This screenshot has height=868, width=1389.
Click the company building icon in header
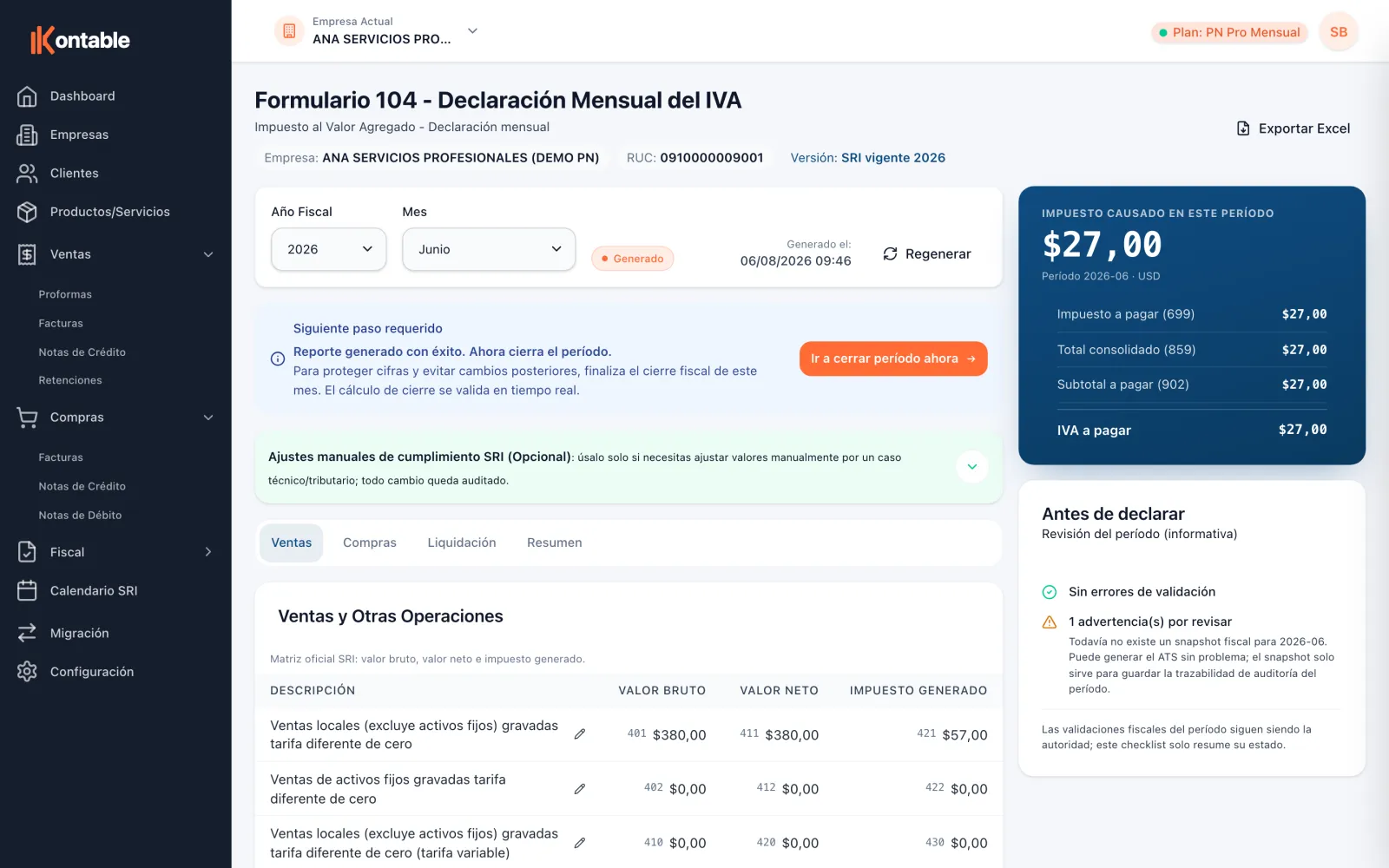coord(289,31)
